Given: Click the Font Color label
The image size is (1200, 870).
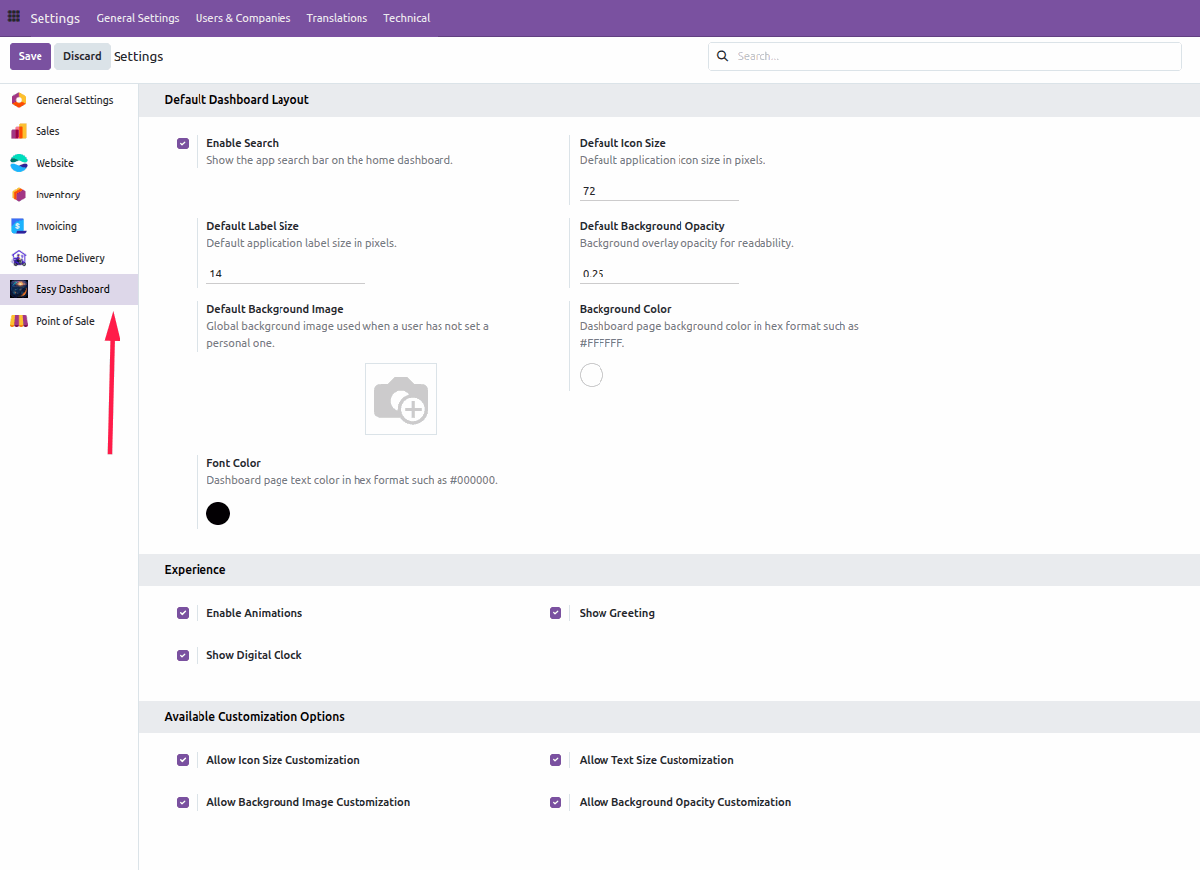Looking at the screenshot, I should pyautogui.click(x=233, y=463).
